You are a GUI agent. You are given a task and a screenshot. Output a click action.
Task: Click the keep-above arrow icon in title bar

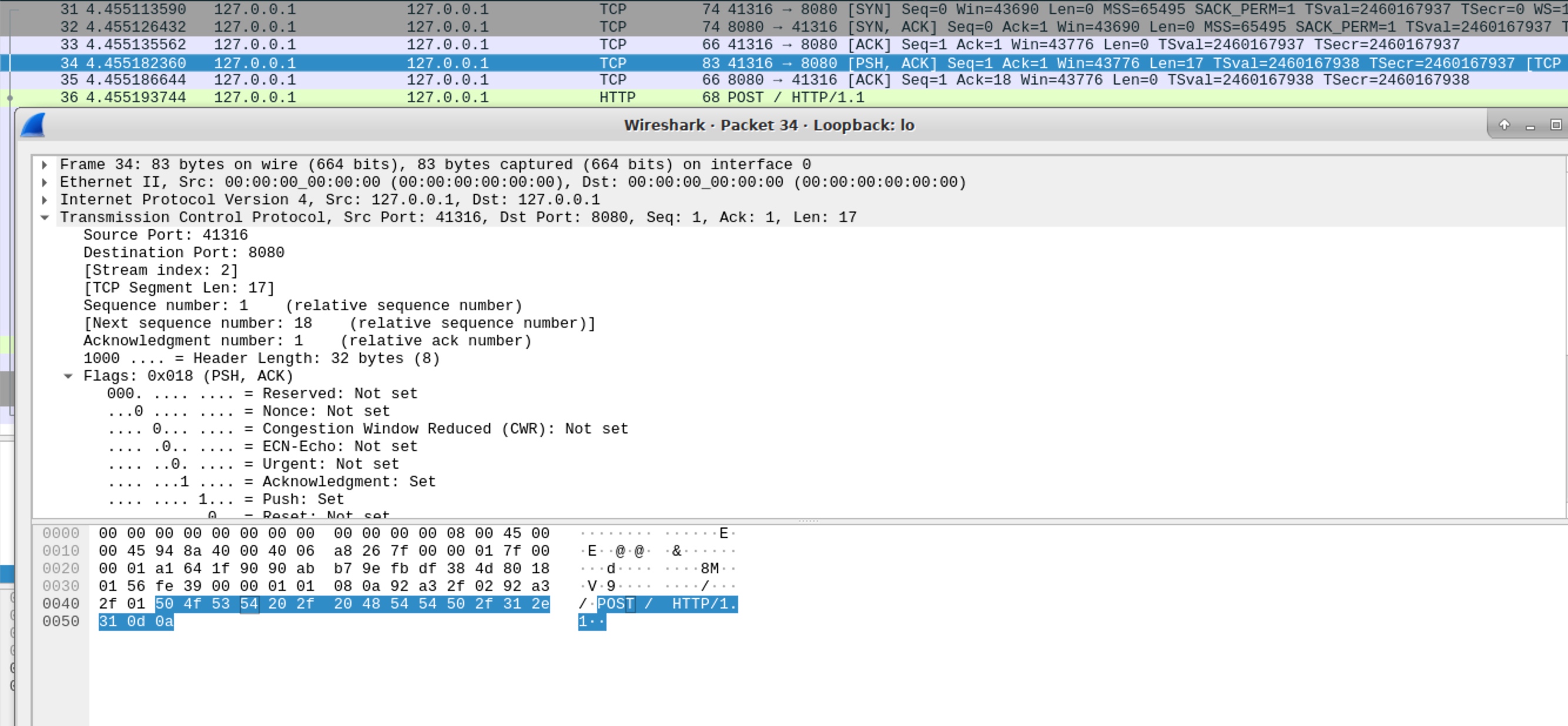[x=1504, y=125]
